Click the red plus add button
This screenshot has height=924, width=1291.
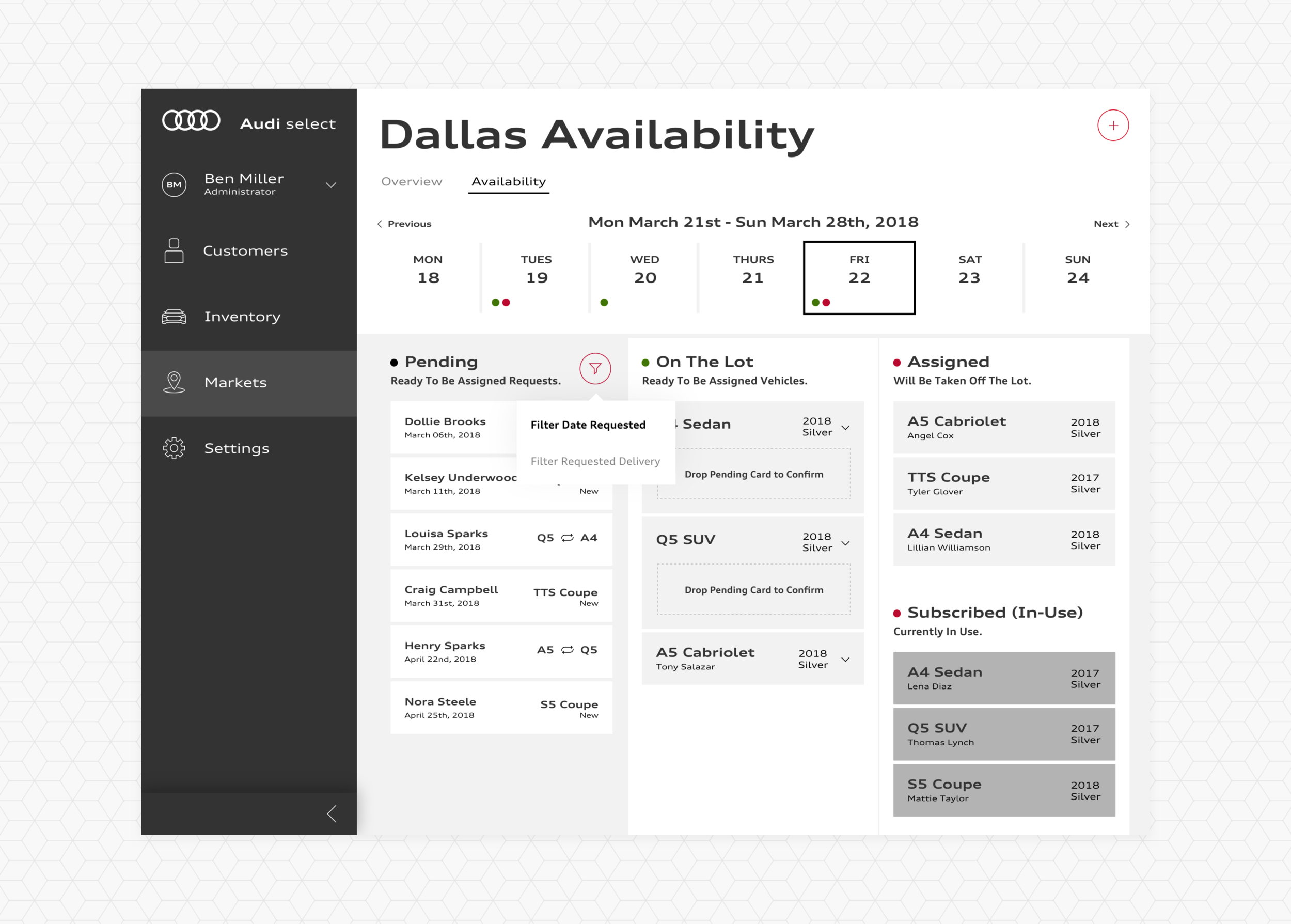(x=1113, y=126)
